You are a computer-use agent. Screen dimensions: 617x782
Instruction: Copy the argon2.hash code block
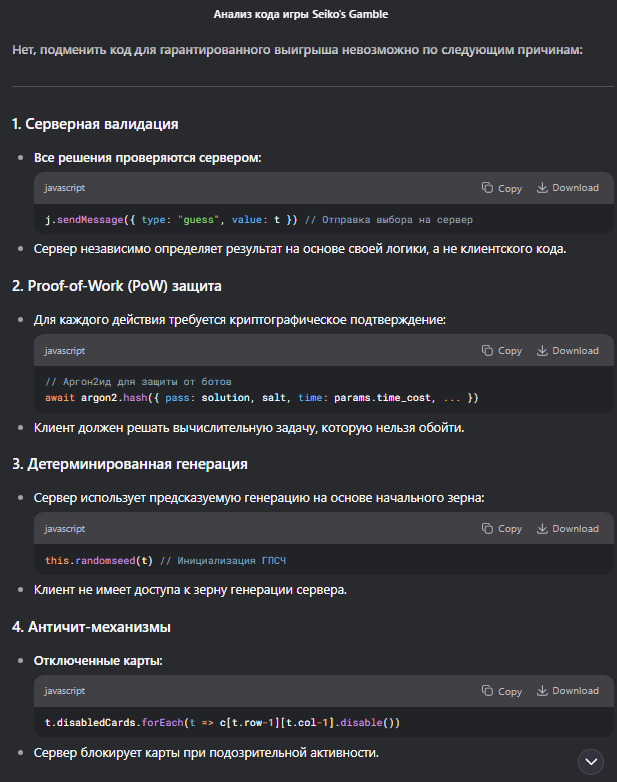point(502,351)
